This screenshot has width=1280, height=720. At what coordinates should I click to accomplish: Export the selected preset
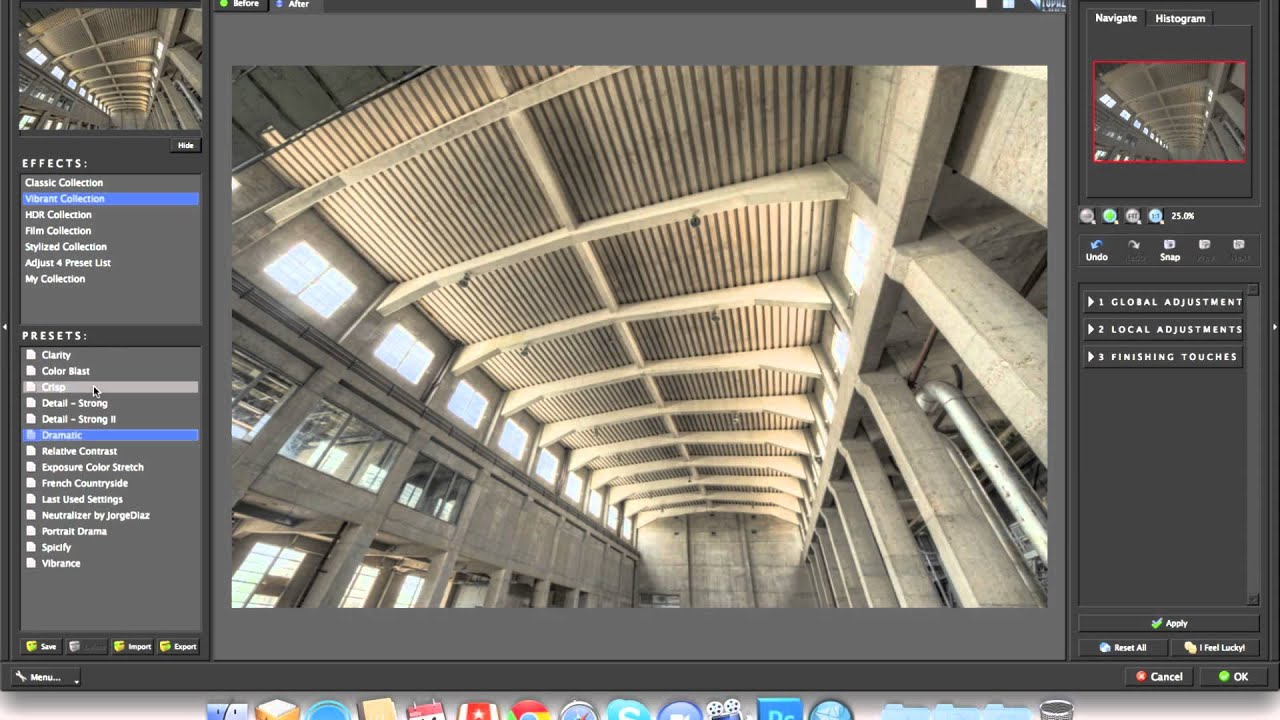coord(179,646)
